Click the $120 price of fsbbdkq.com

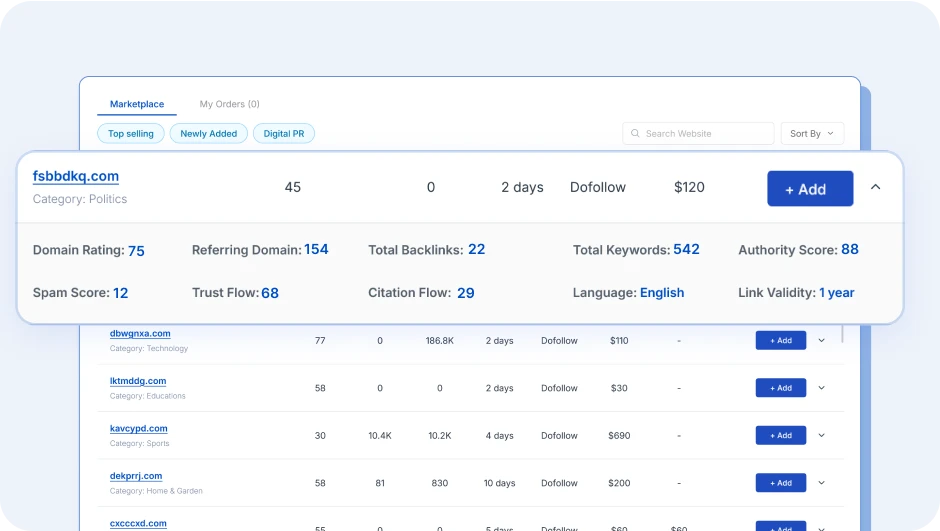point(689,187)
